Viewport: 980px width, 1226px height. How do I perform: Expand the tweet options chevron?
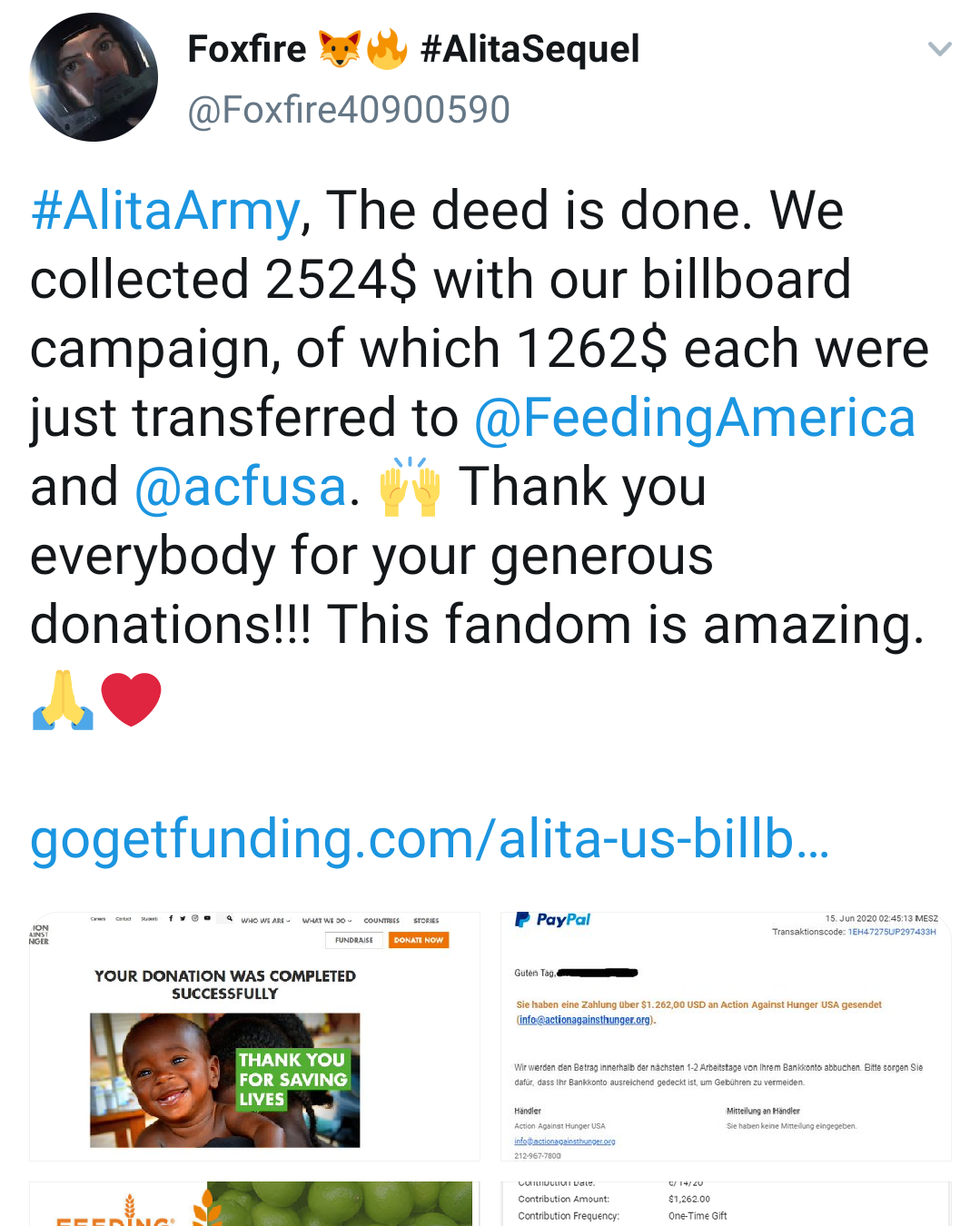(940, 49)
